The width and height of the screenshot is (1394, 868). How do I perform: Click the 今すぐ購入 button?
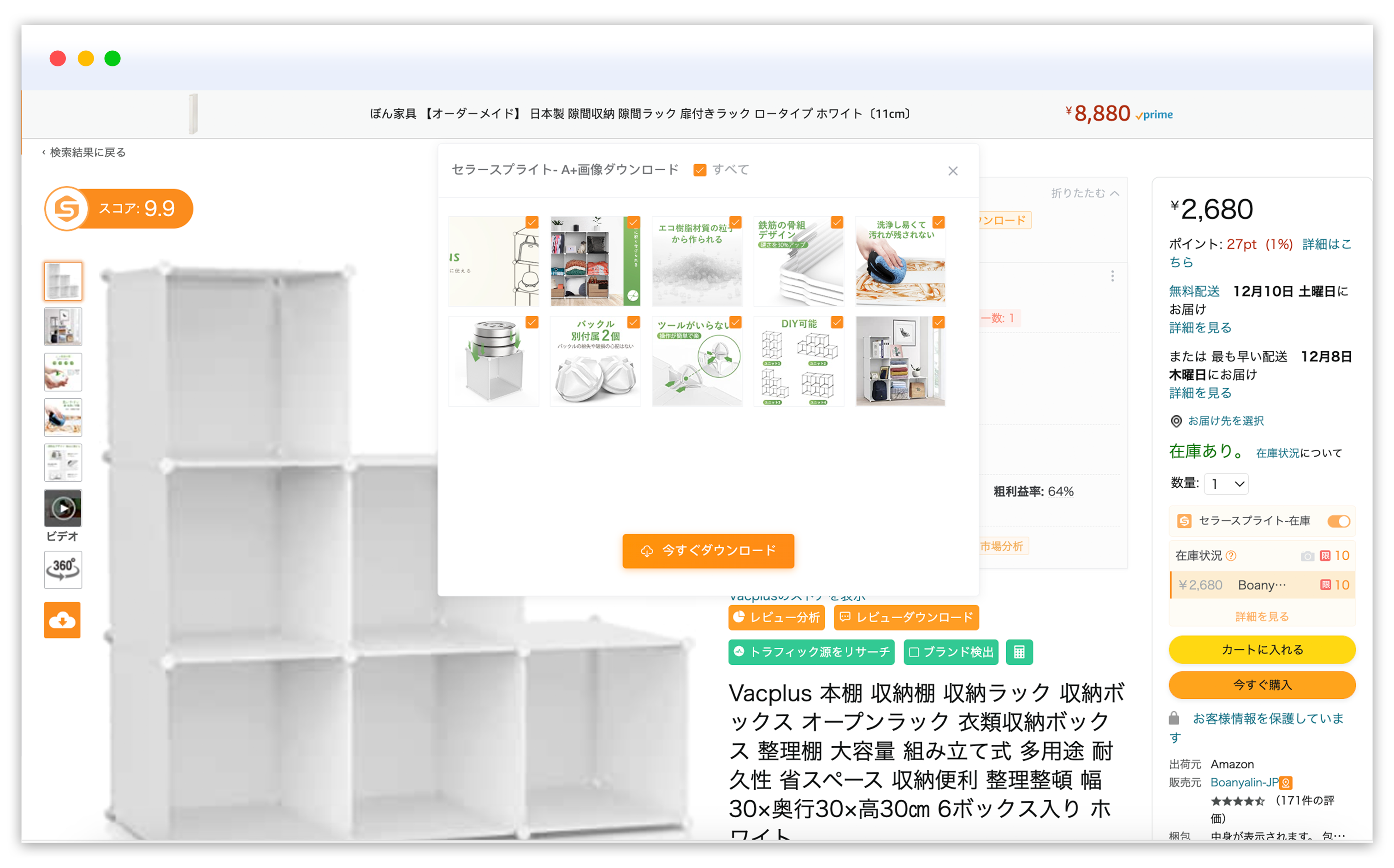[x=1262, y=685]
